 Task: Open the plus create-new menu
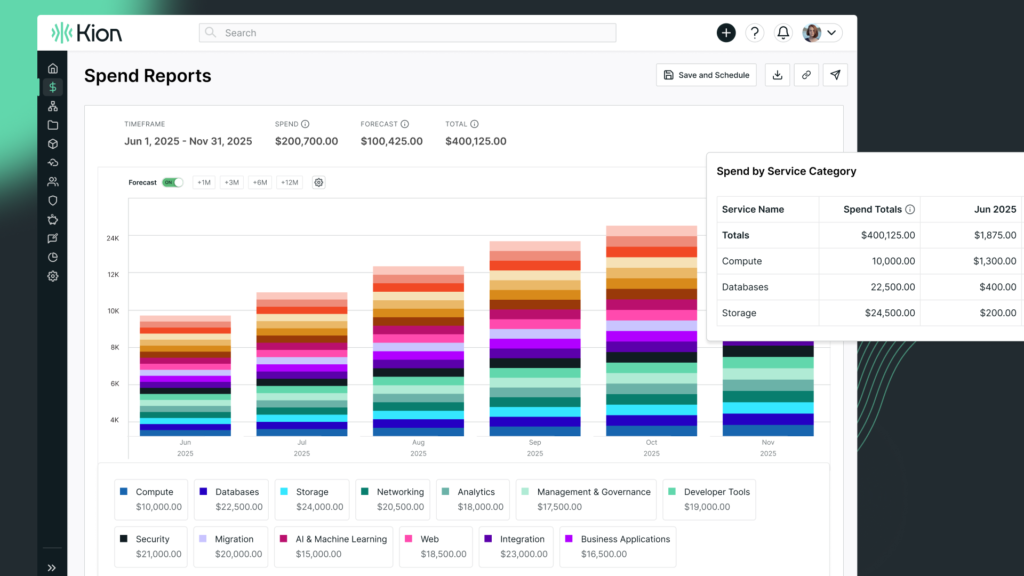click(726, 33)
